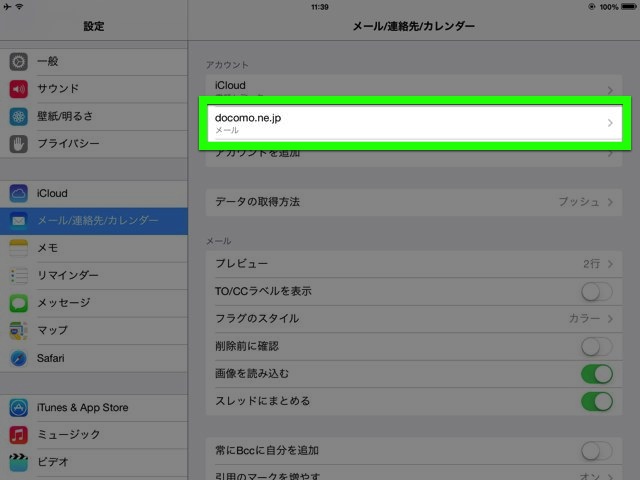This screenshot has width=640, height=480.
Task: Open プレビュー line setting
Action: (414, 264)
